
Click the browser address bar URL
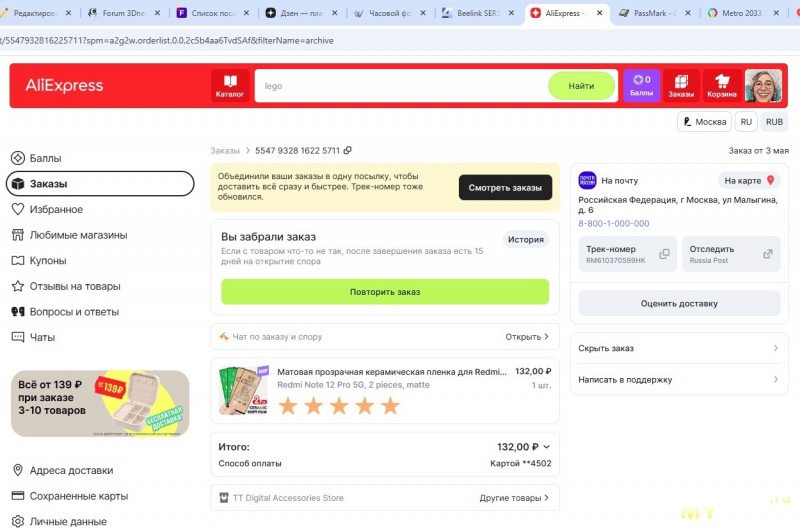click(167, 40)
